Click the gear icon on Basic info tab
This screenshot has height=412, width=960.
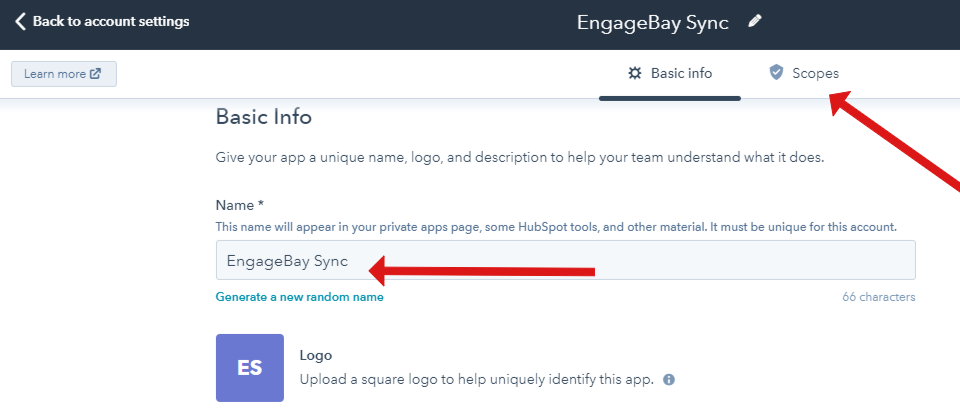(635, 73)
